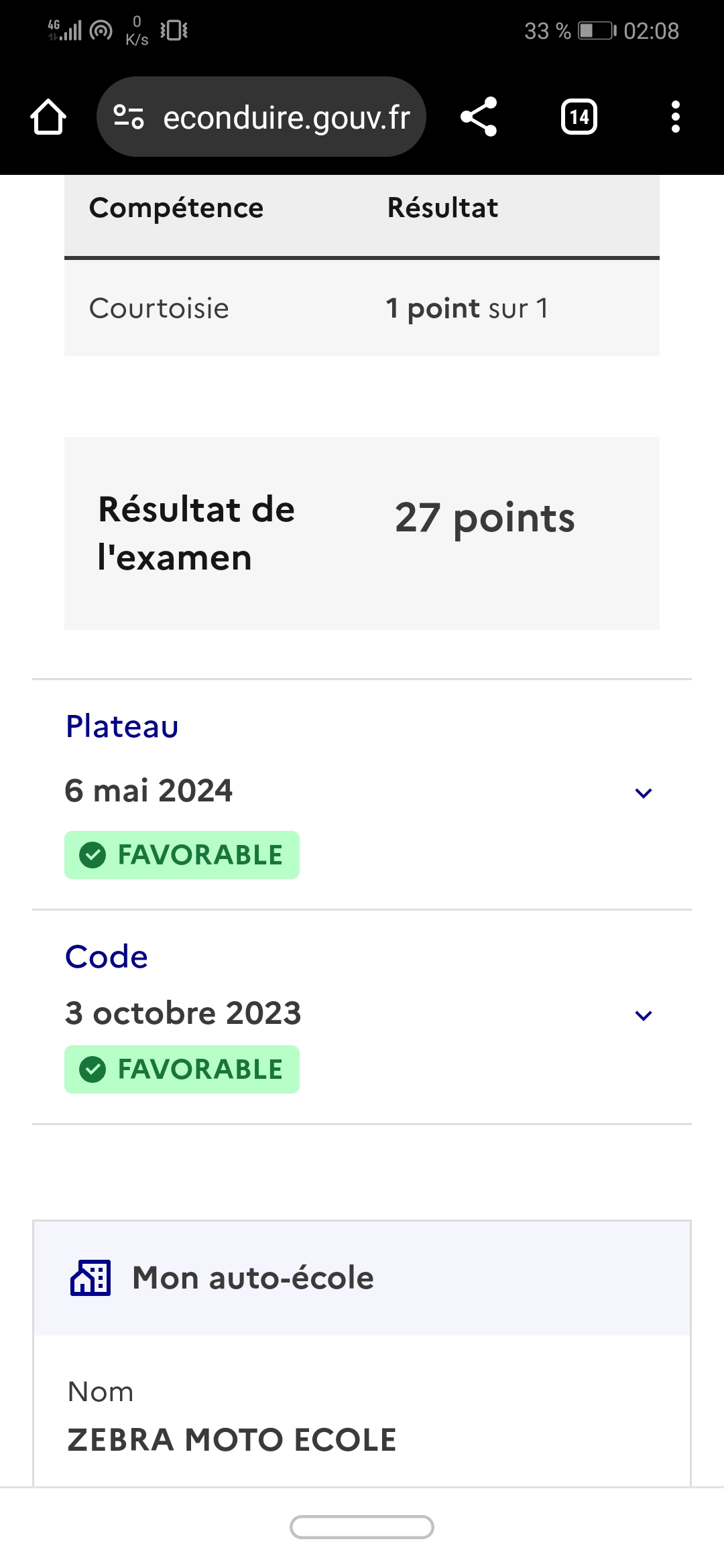The height and width of the screenshot is (1568, 724).
Task: Tap the bottom navigation gesture pill
Action: click(362, 1527)
